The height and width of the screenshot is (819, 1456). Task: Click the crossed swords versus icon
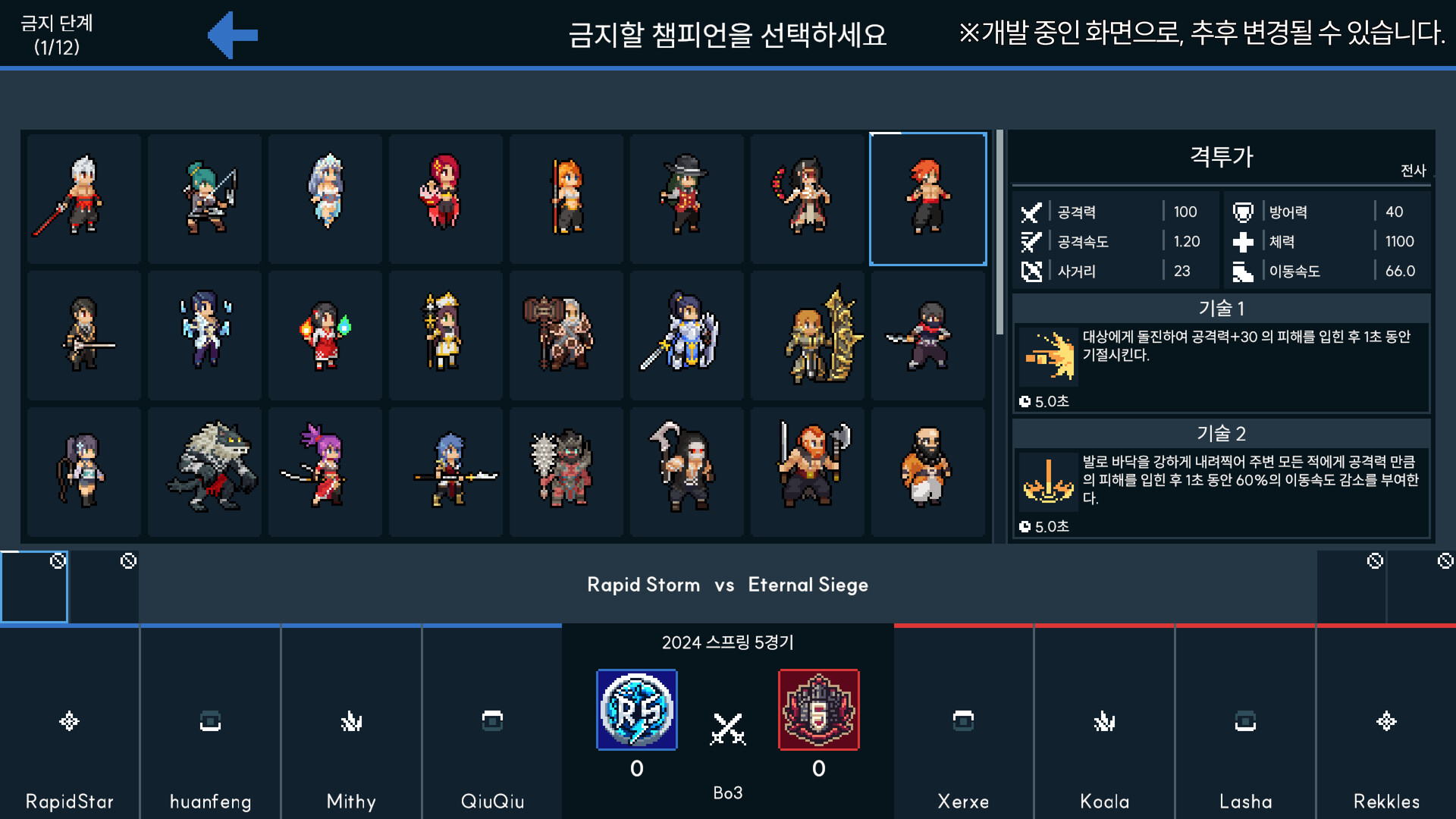pos(728,730)
